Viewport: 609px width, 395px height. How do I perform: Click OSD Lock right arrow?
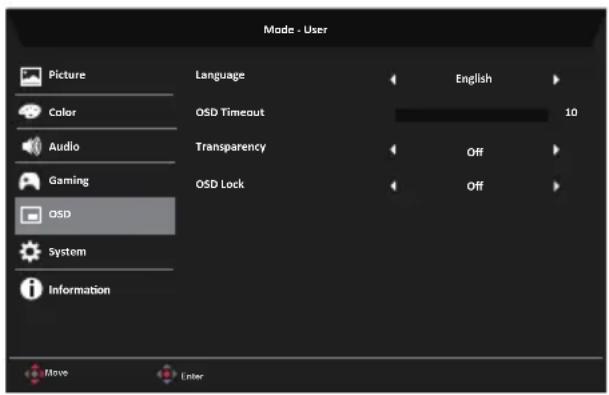556,186
